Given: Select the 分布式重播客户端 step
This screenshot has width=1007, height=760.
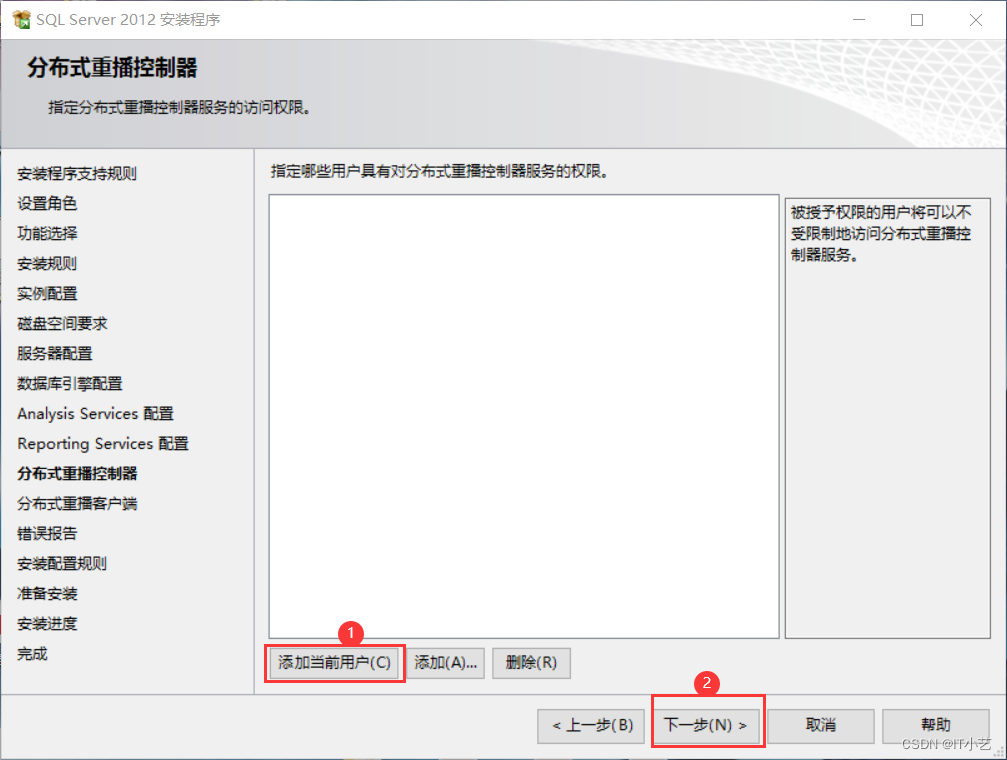Looking at the screenshot, I should [77, 504].
